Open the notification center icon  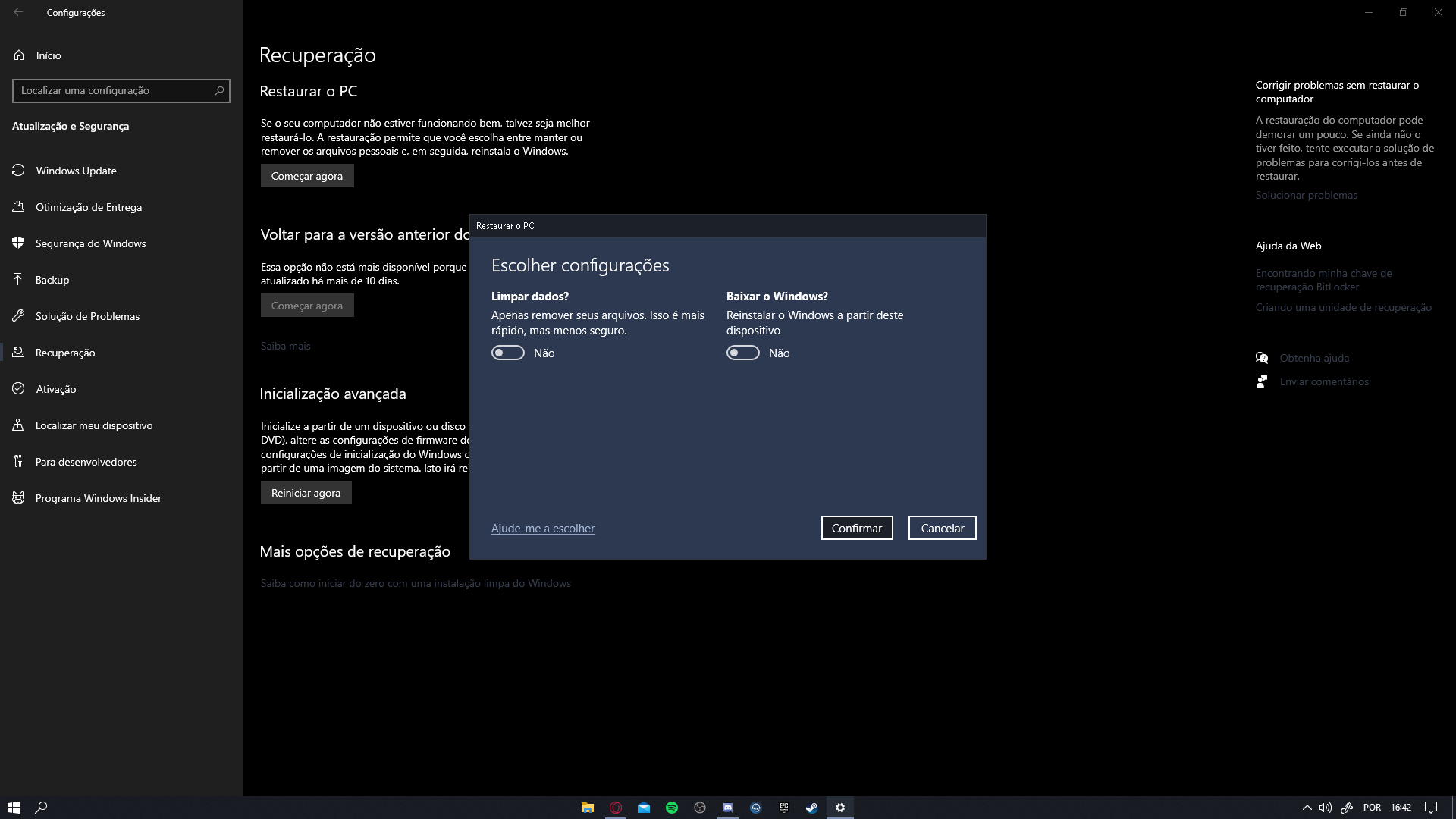tap(1431, 808)
